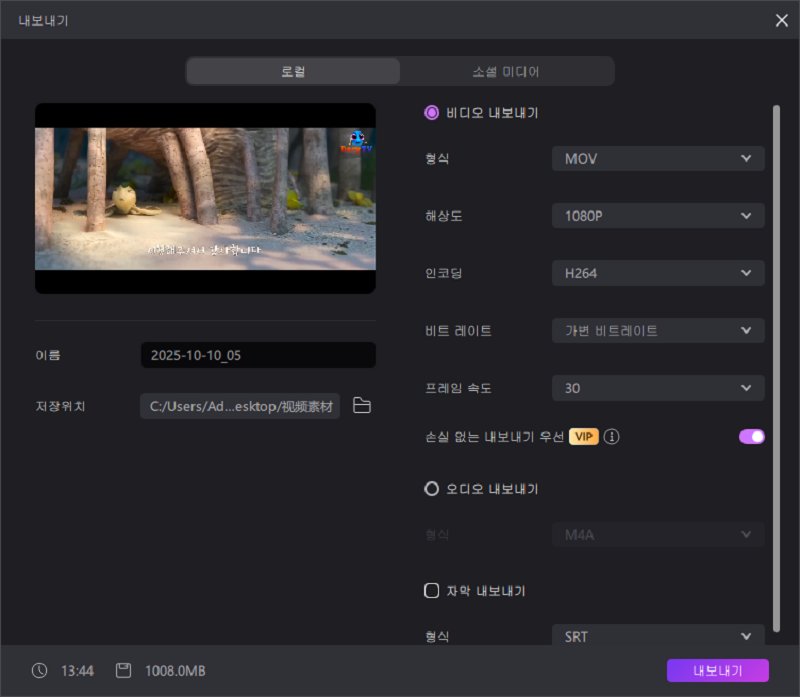The height and width of the screenshot is (697, 800).
Task: Open the 형식 MOV format dropdown
Action: (658, 158)
